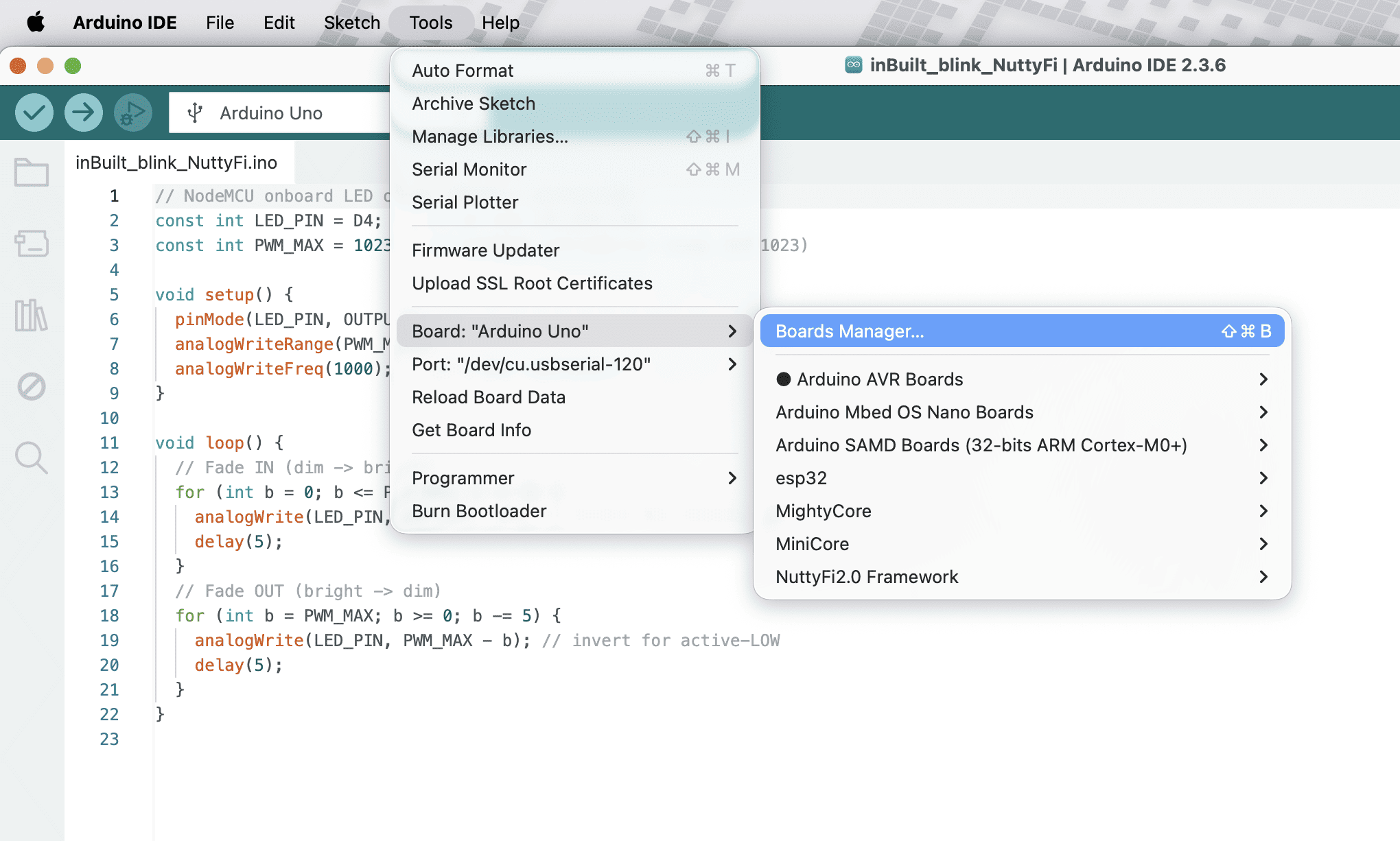
Task: Click the Verify sketch checkmark button
Action: [x=34, y=112]
